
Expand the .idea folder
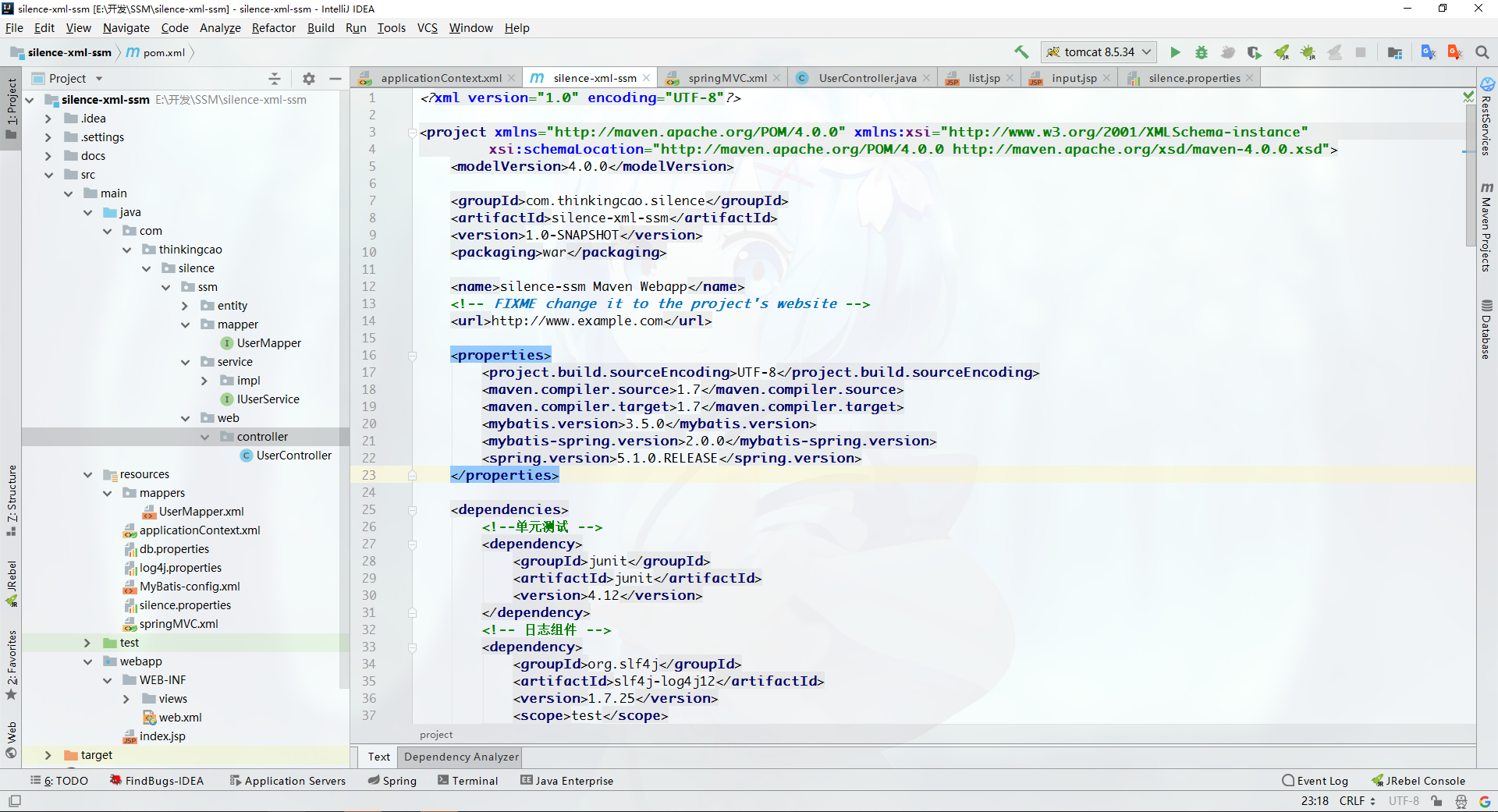pos(48,119)
